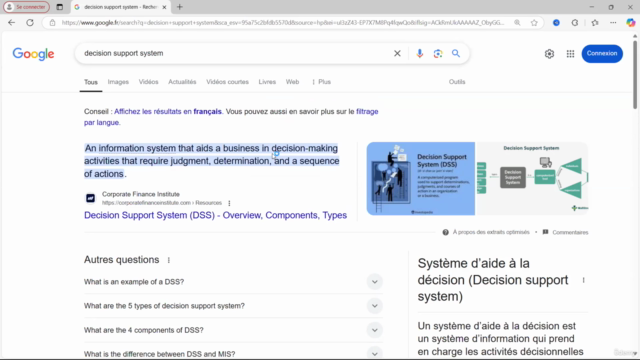
Task: Switch to the Vidéos tab
Action: tap(148, 82)
